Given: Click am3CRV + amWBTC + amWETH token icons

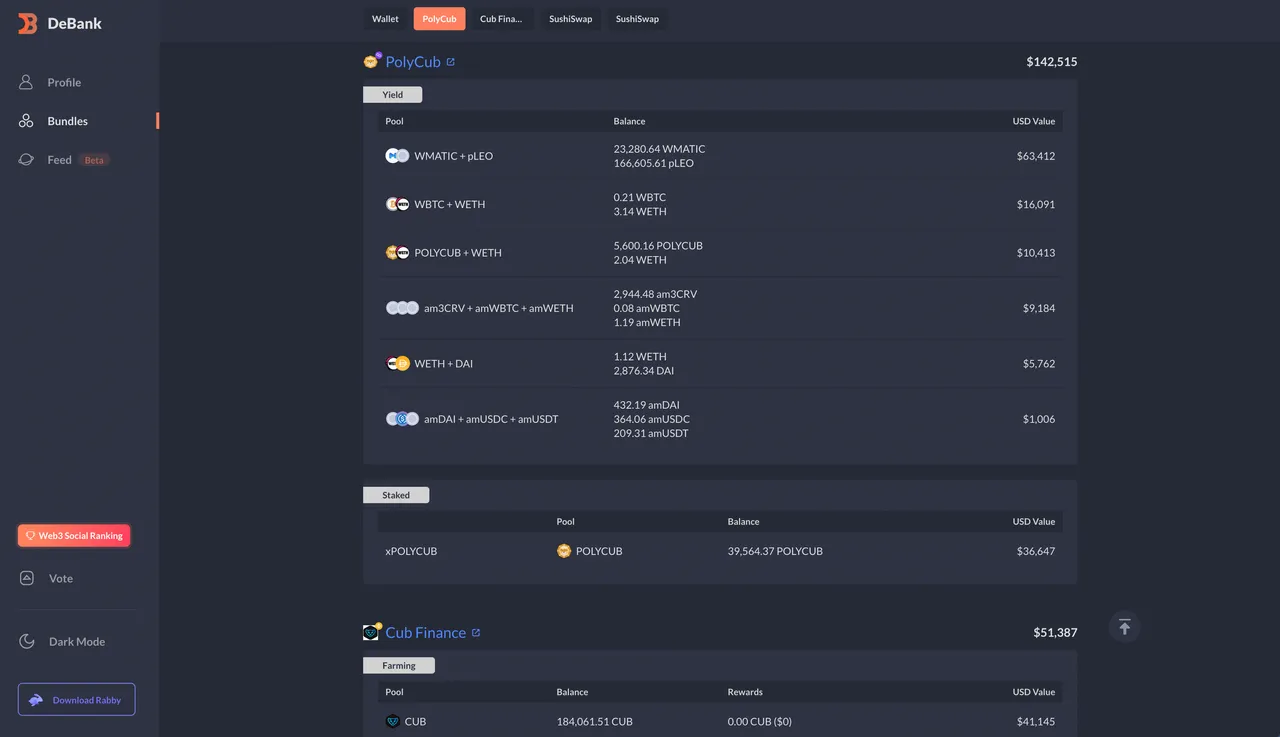Looking at the screenshot, I should (x=402, y=308).
